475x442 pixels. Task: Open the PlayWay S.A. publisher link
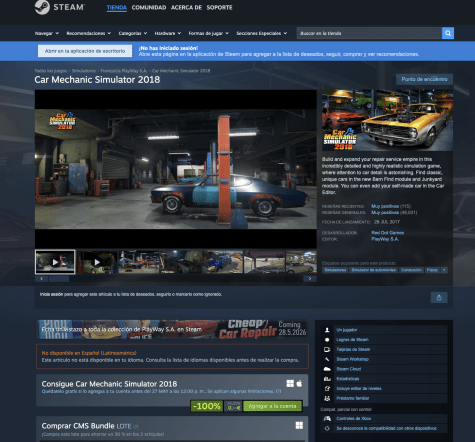pyautogui.click(x=385, y=239)
